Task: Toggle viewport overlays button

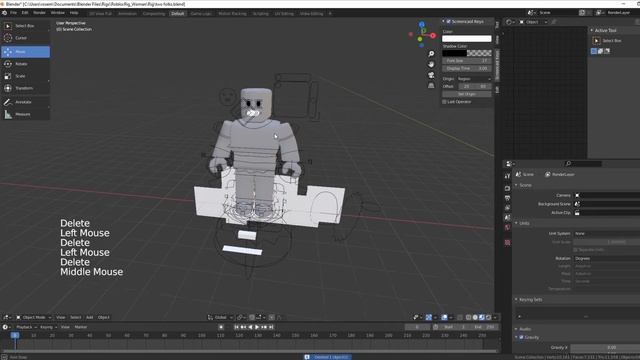Action: pos(444,318)
